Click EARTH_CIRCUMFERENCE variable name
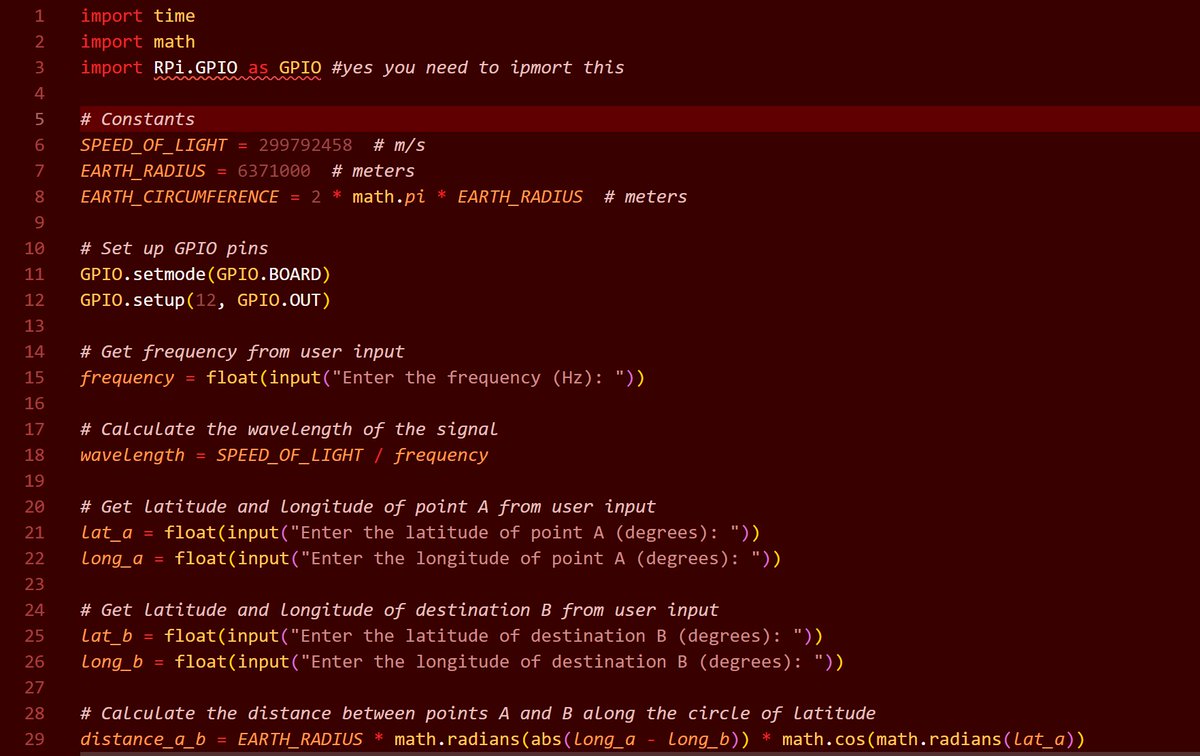 click(180, 197)
